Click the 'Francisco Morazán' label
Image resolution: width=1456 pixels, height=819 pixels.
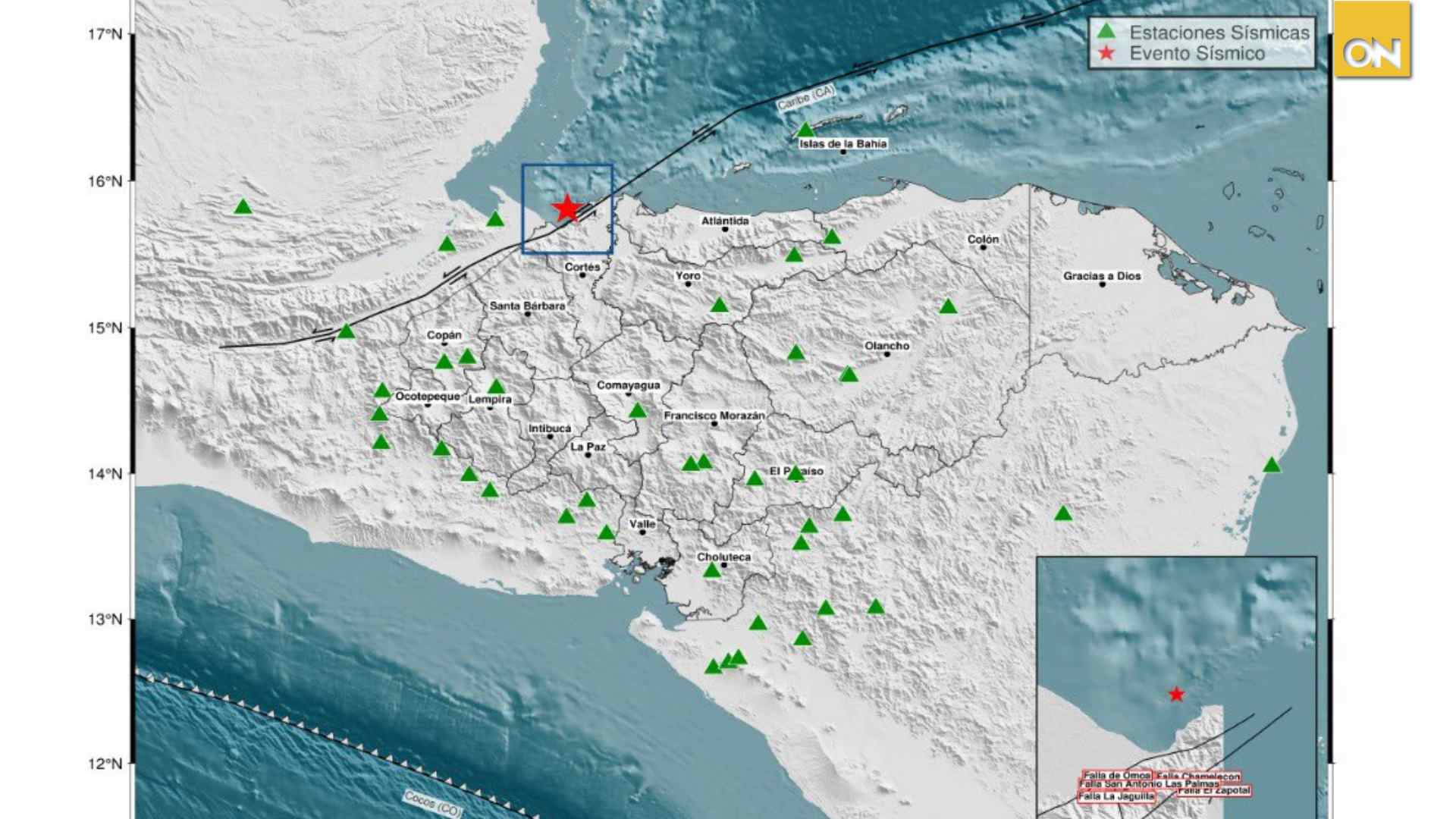coord(714,416)
